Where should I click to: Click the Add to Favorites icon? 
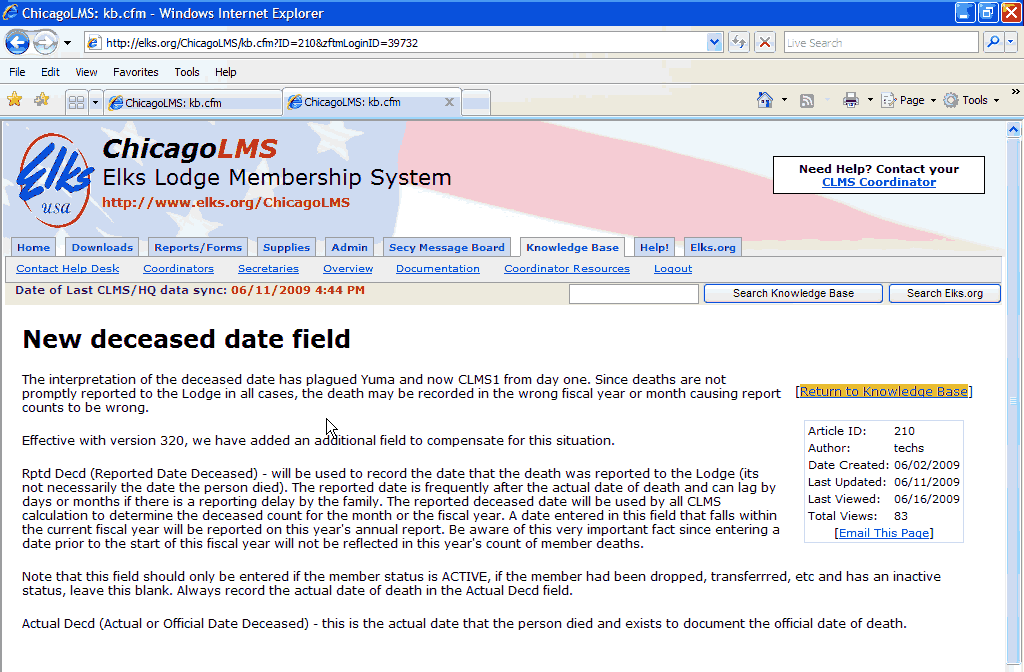[42, 100]
